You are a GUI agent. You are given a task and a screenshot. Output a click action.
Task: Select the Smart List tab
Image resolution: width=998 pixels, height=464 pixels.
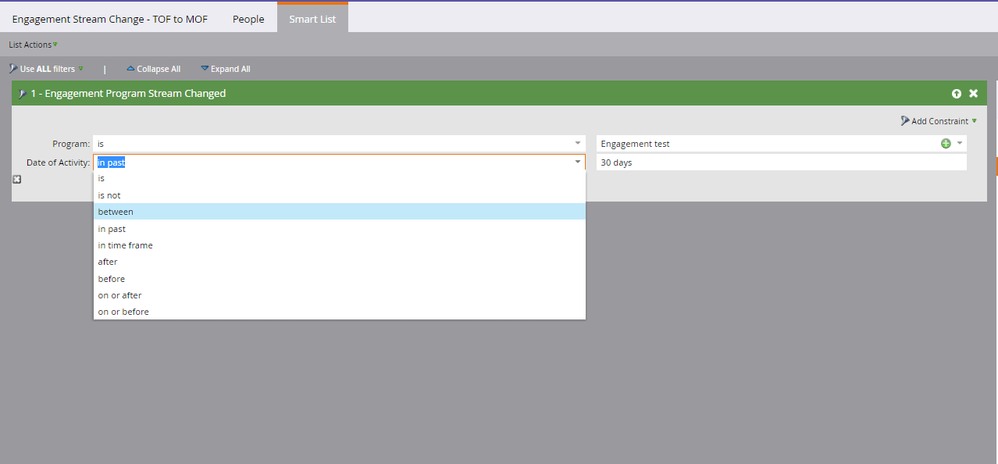313,18
